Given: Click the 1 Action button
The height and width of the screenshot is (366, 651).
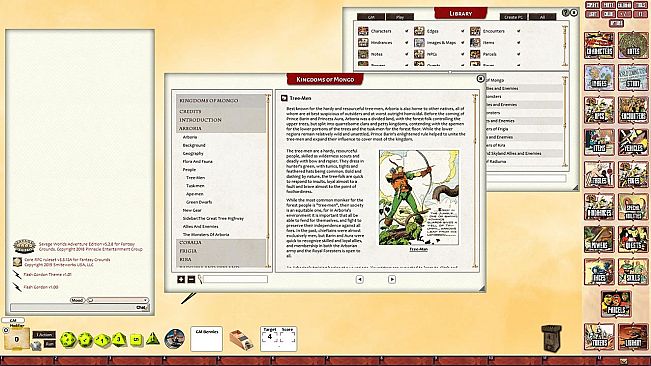Looking at the screenshot, I should pos(44,334).
